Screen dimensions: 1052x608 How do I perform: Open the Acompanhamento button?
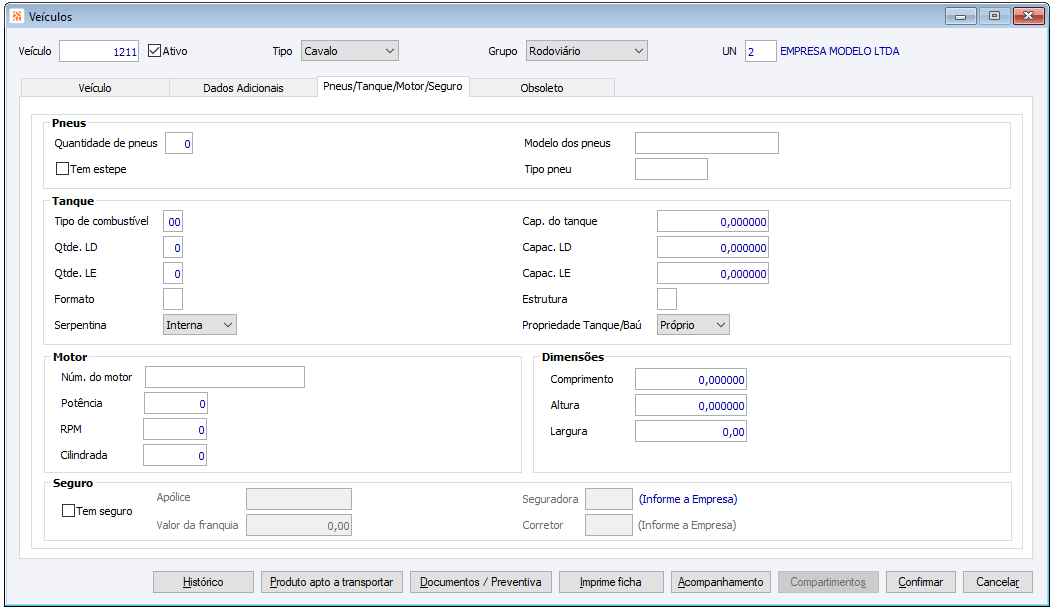click(721, 582)
